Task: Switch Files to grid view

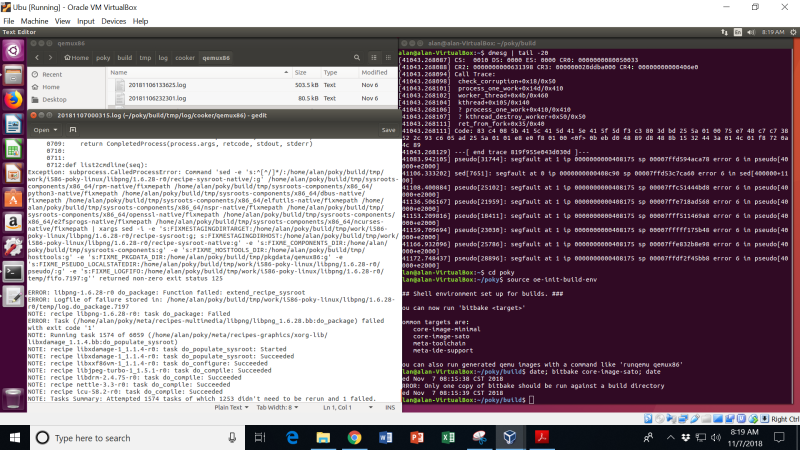Action: point(388,58)
